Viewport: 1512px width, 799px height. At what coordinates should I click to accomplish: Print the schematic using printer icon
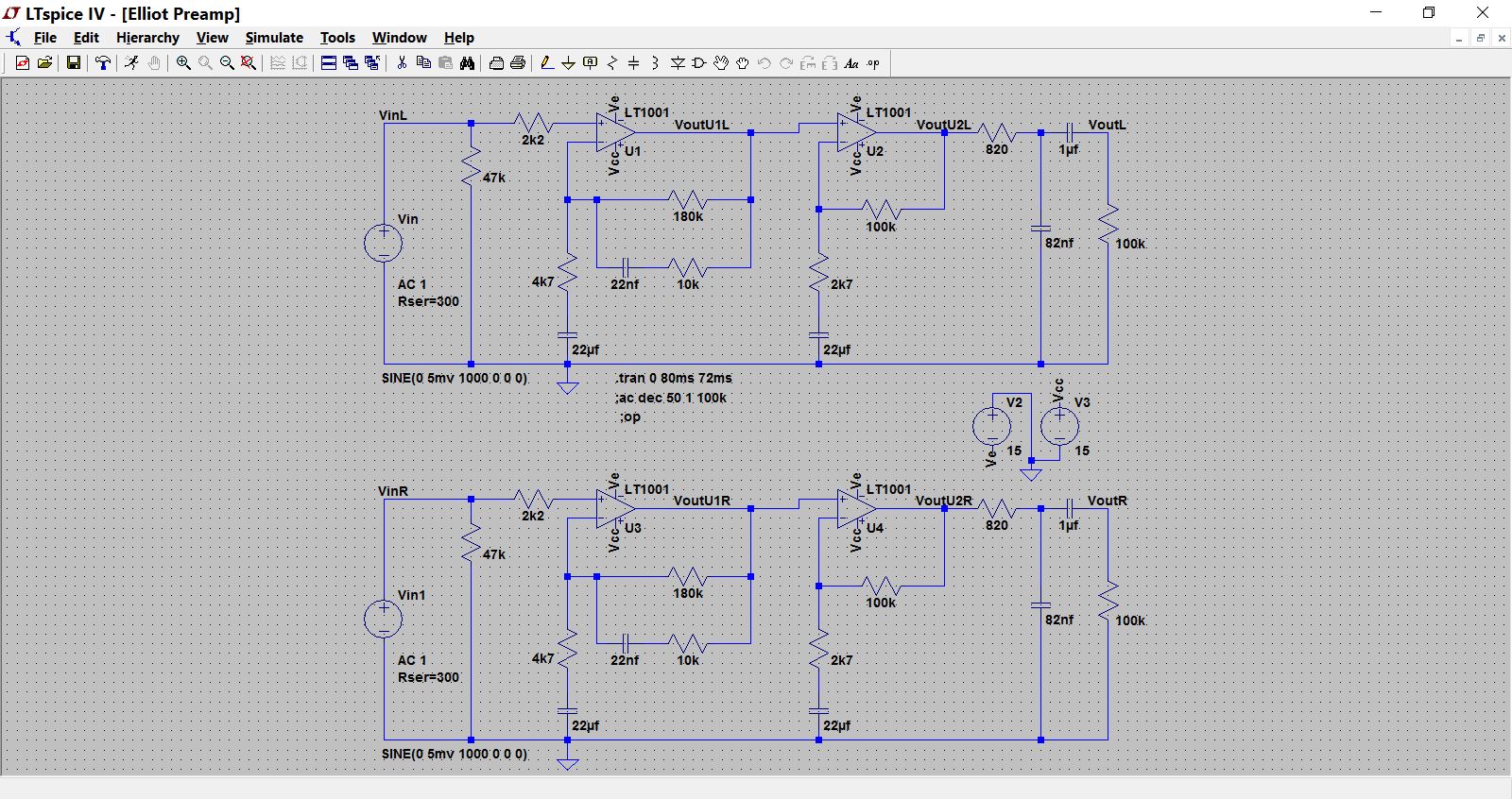[x=518, y=63]
